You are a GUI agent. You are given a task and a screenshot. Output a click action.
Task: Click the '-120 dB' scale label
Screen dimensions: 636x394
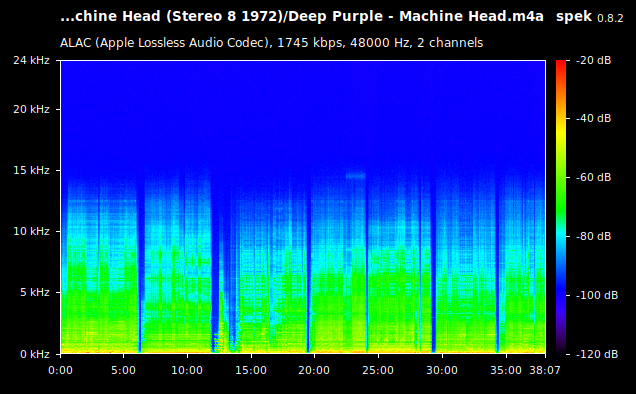(x=597, y=354)
